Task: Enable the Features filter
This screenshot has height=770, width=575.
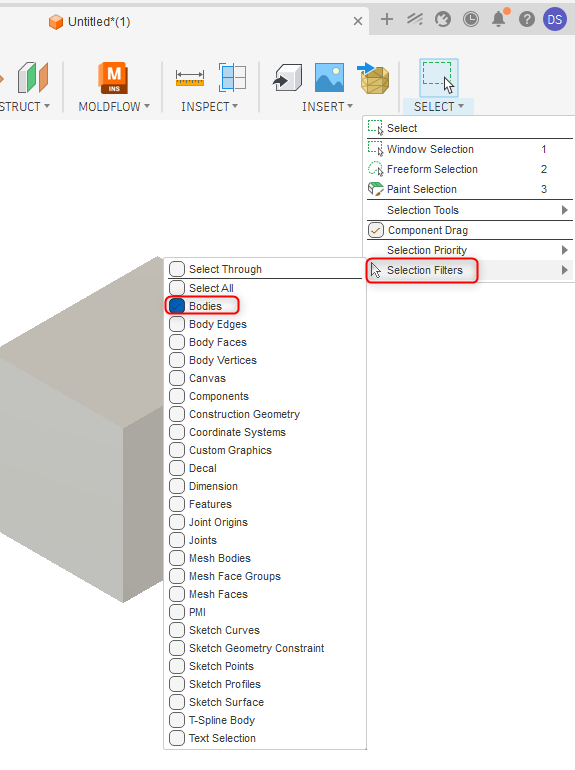Action: [177, 504]
